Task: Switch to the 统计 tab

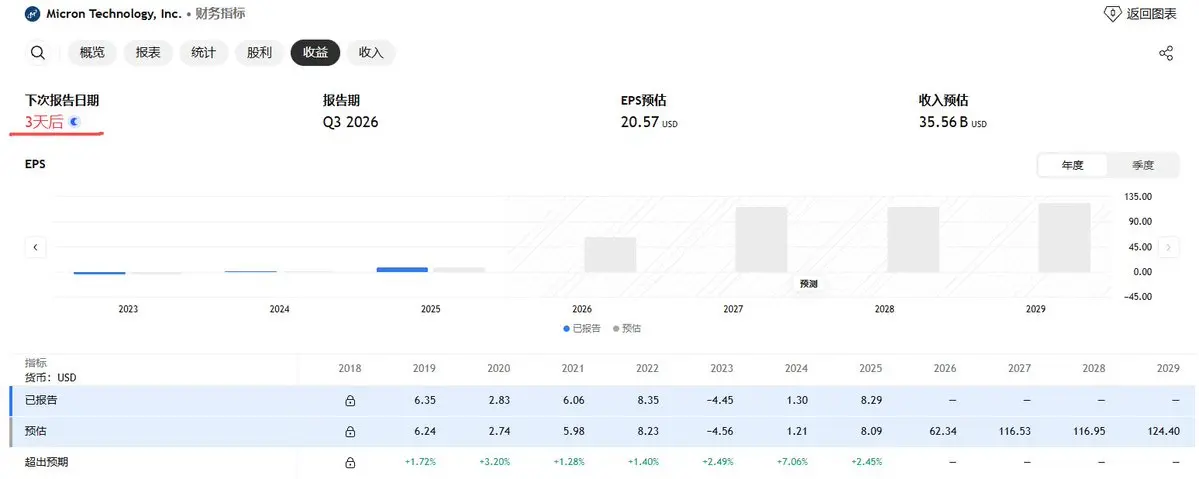Action: 203,53
